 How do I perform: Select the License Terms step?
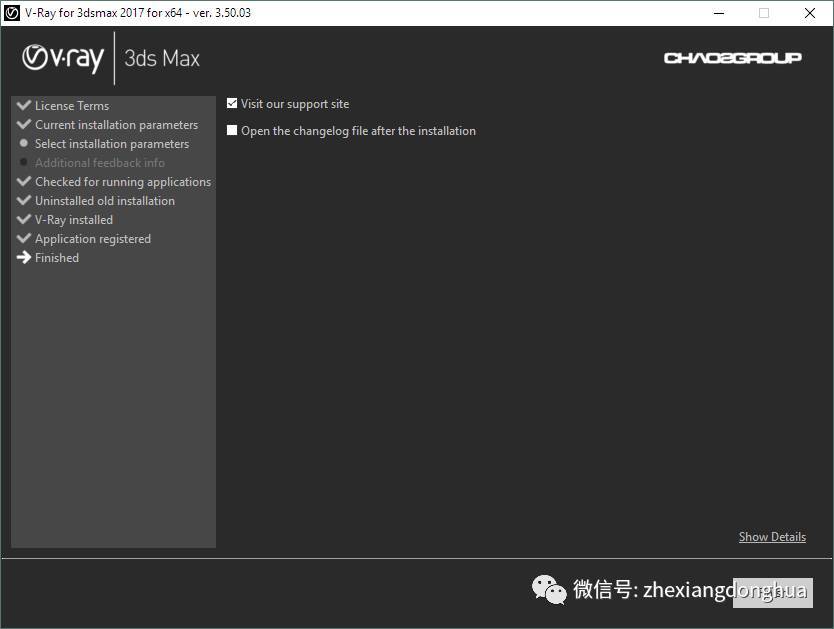coord(72,105)
